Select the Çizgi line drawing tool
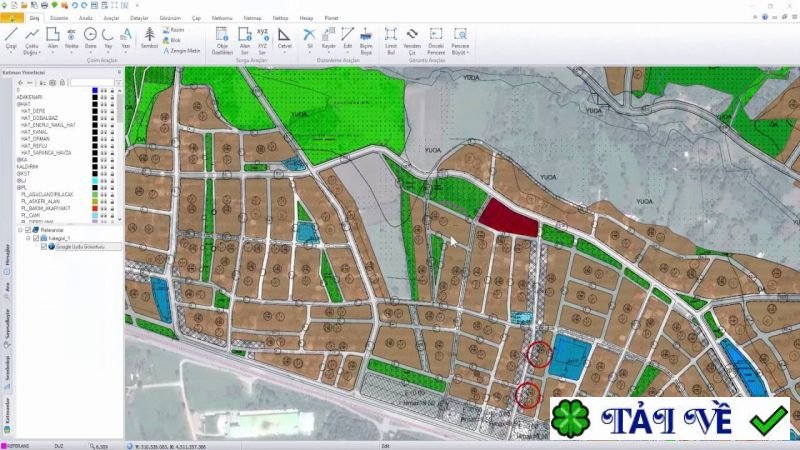Image resolution: width=800 pixels, height=450 pixels. 11,40
